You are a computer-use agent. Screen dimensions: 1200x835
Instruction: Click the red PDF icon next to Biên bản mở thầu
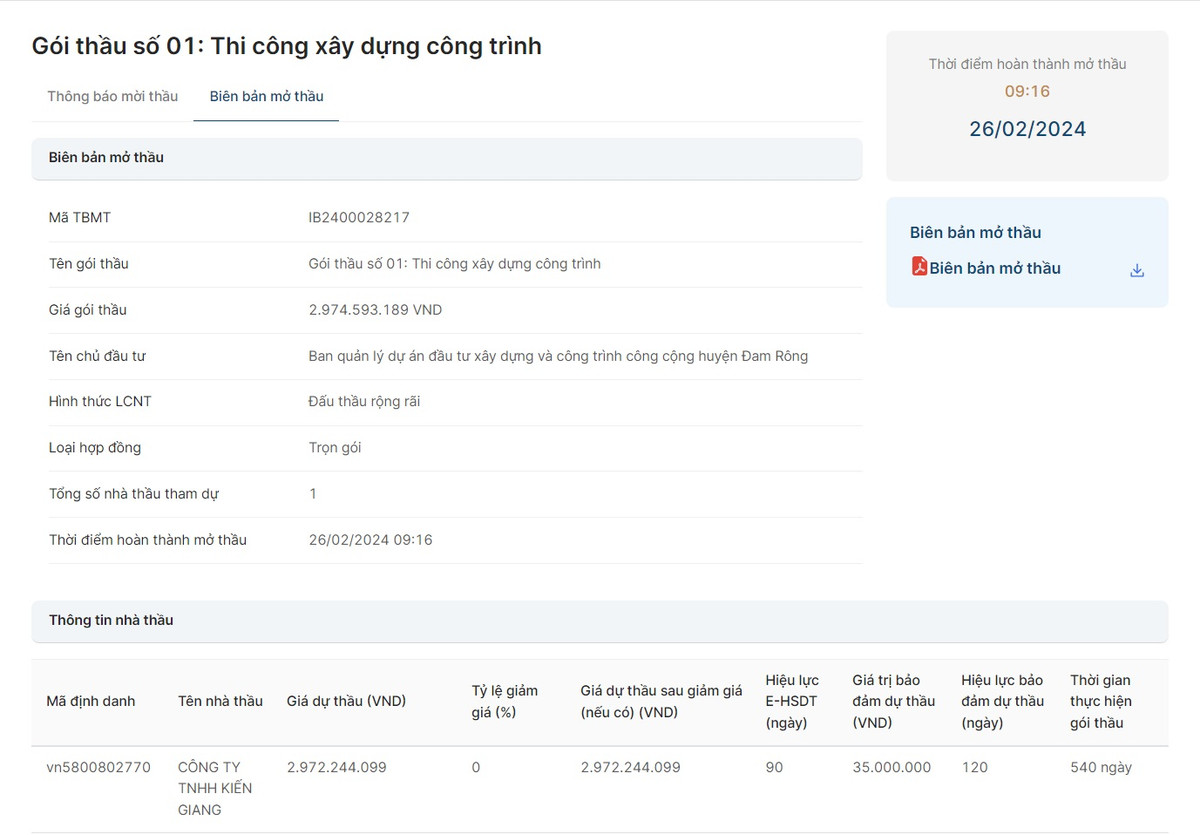(919, 267)
